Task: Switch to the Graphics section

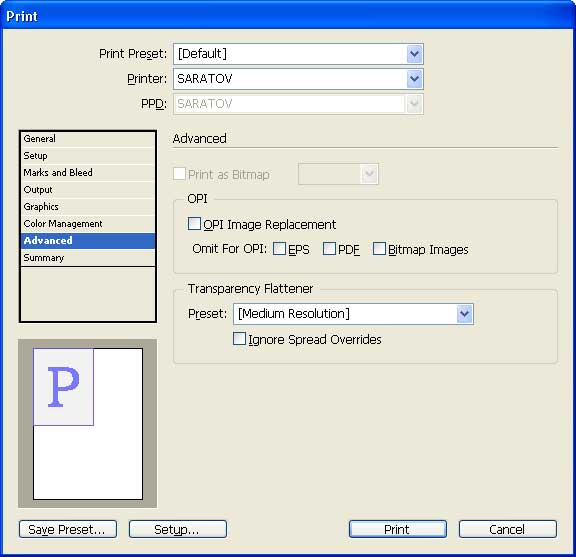Action: pyautogui.click(x=87, y=207)
